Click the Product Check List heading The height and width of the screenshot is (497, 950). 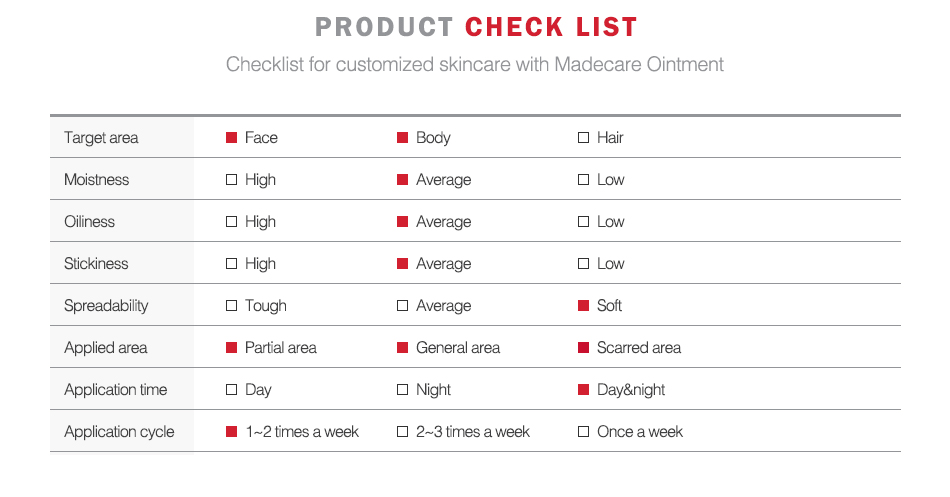476,27
